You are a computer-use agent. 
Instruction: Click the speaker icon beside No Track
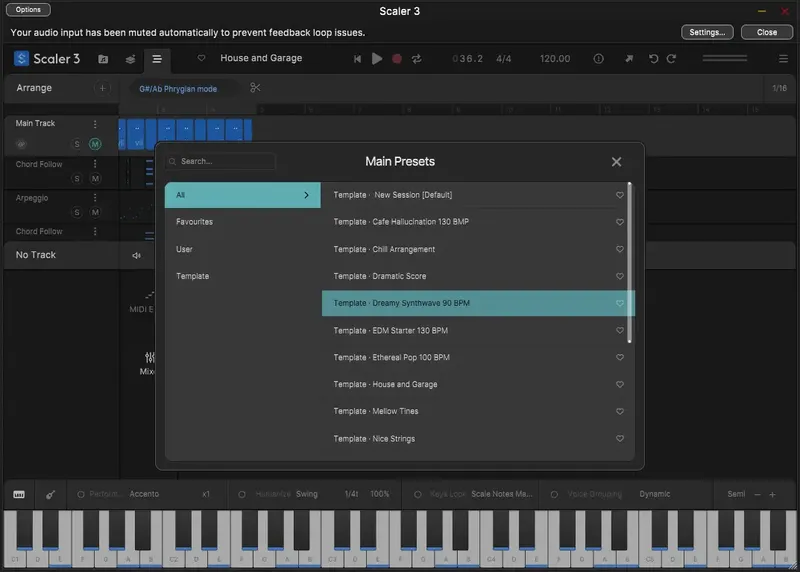(x=136, y=255)
